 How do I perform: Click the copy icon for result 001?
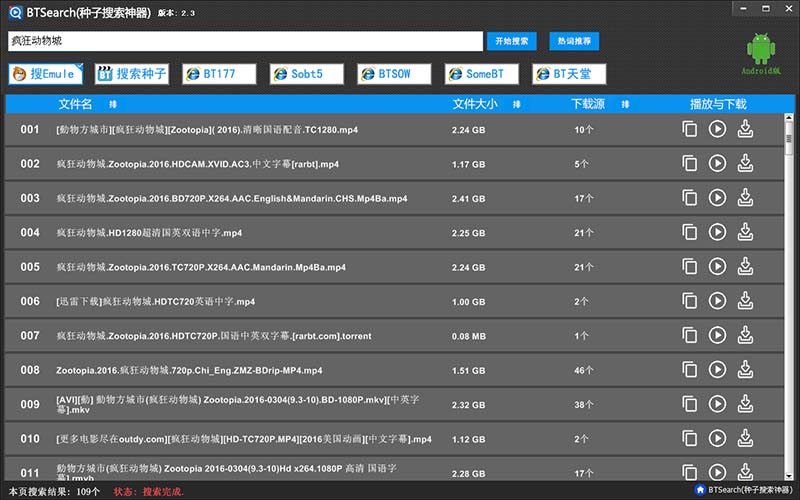click(x=689, y=129)
